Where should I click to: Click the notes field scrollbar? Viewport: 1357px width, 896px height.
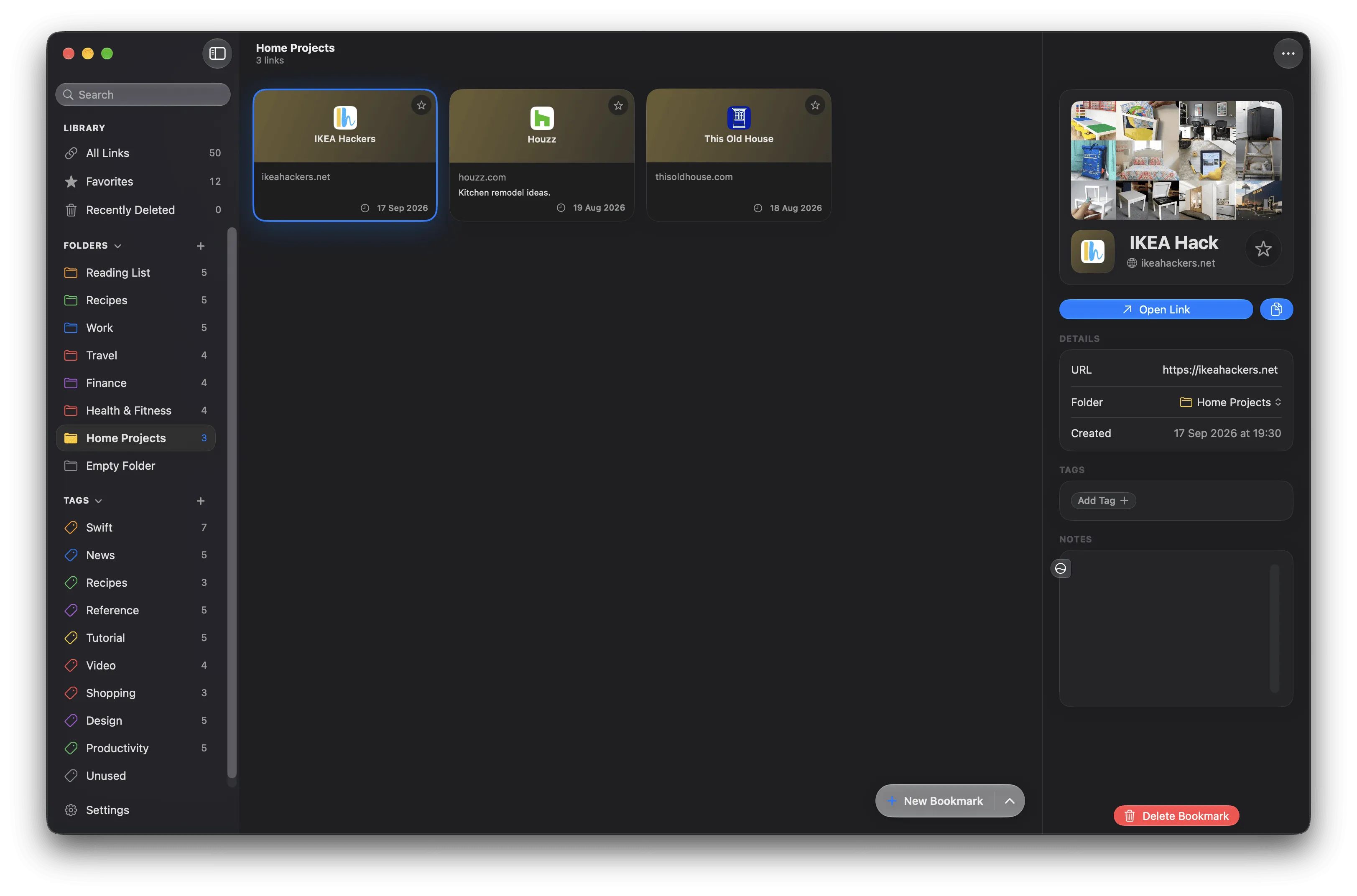pyautogui.click(x=1274, y=629)
